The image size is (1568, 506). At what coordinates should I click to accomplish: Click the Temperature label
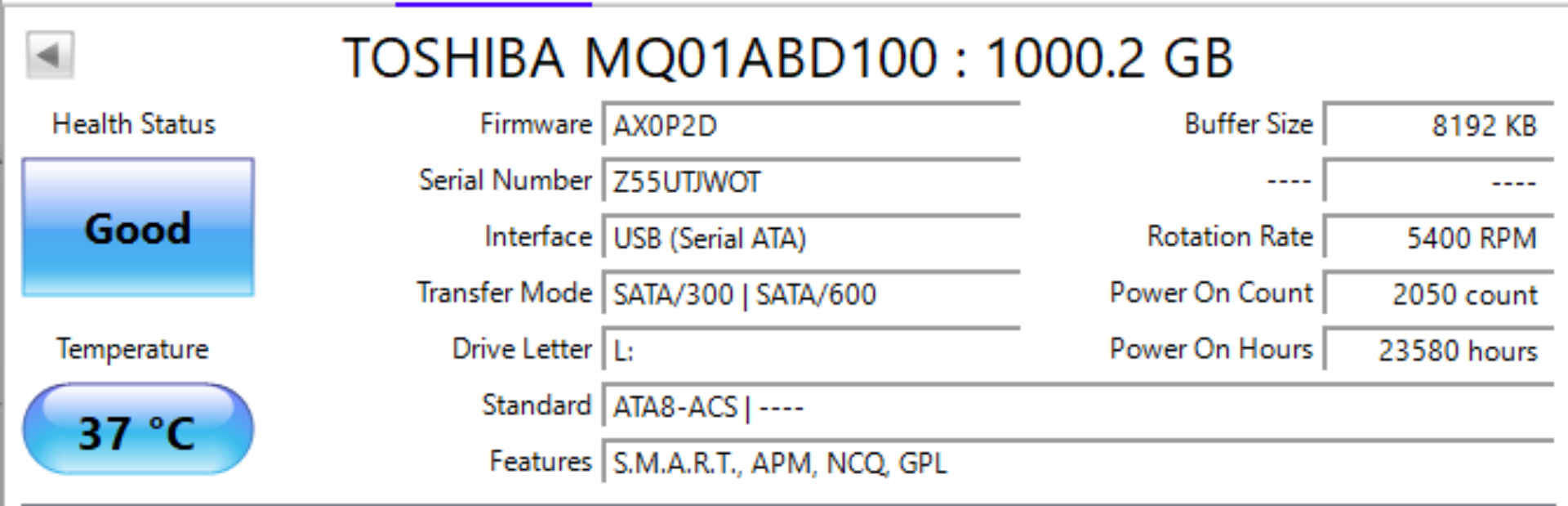point(132,349)
